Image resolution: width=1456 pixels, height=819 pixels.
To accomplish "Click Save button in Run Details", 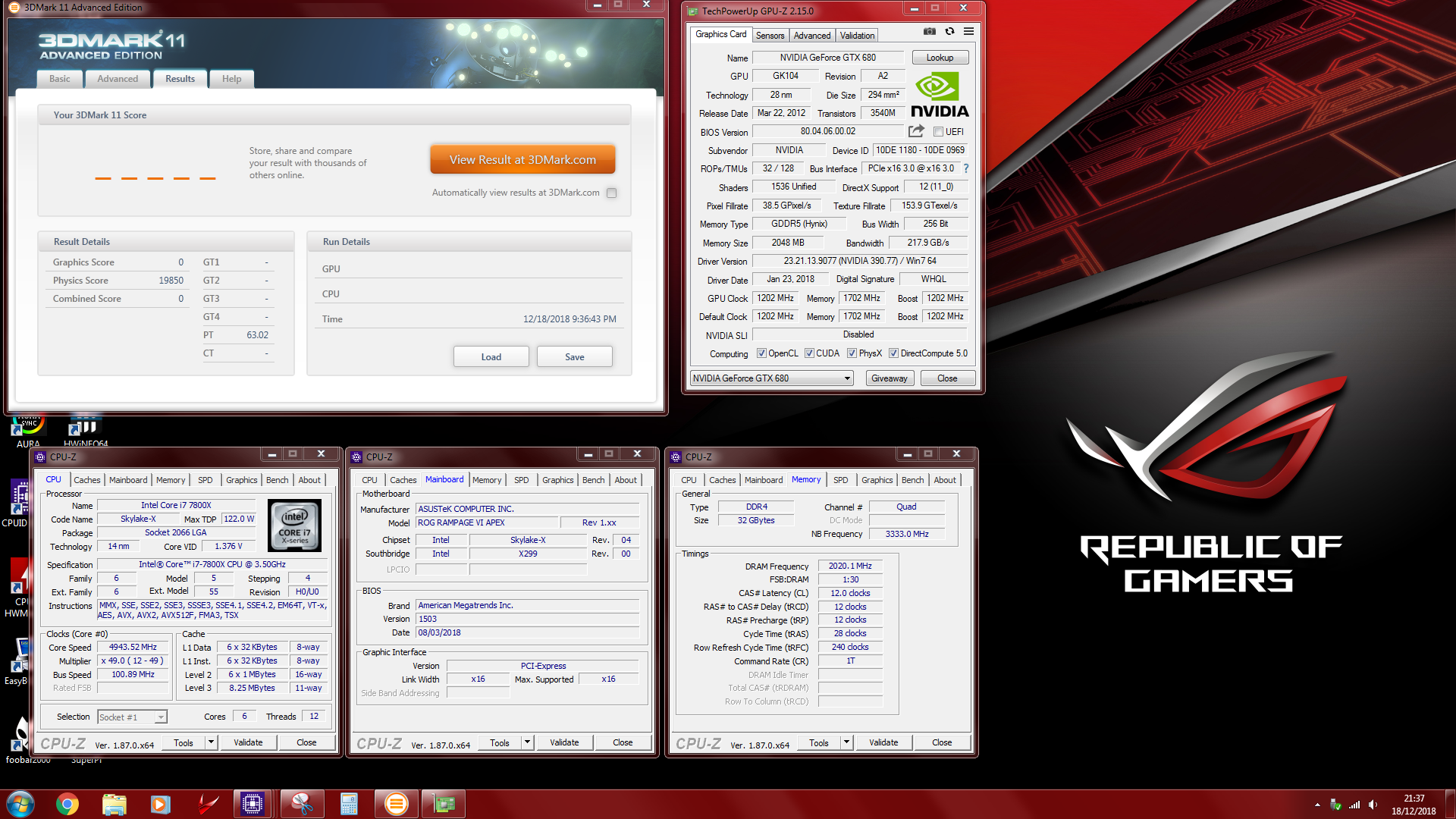I will pyautogui.click(x=574, y=357).
